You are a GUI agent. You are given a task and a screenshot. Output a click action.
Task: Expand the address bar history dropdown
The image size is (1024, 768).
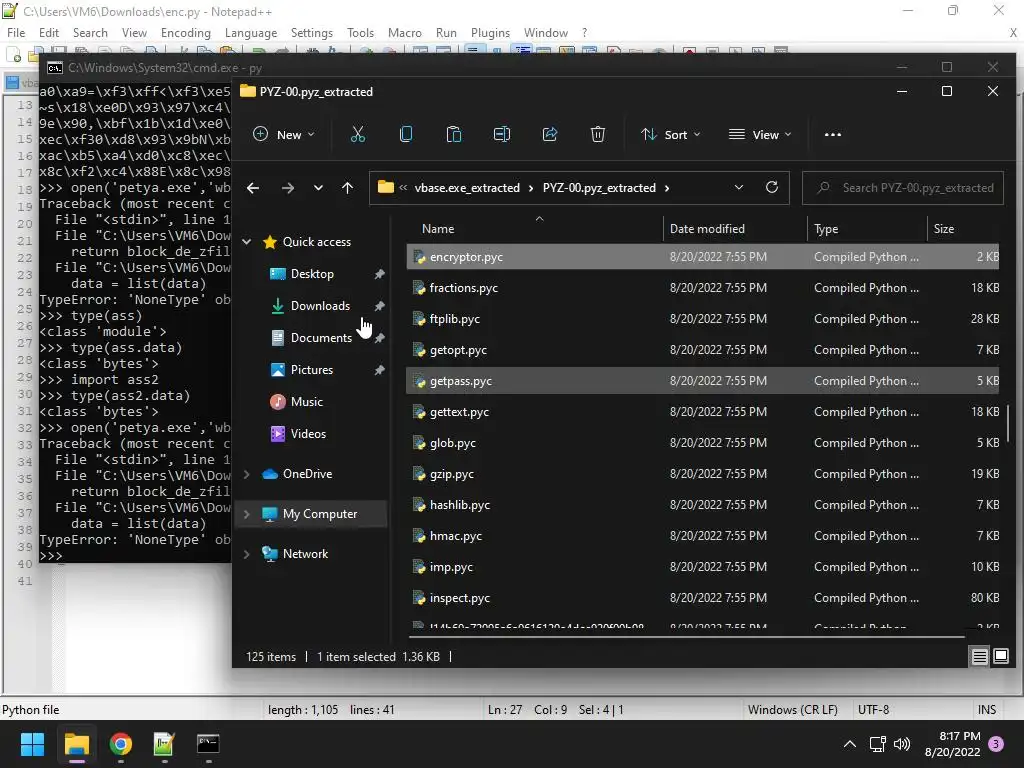pyautogui.click(x=739, y=187)
